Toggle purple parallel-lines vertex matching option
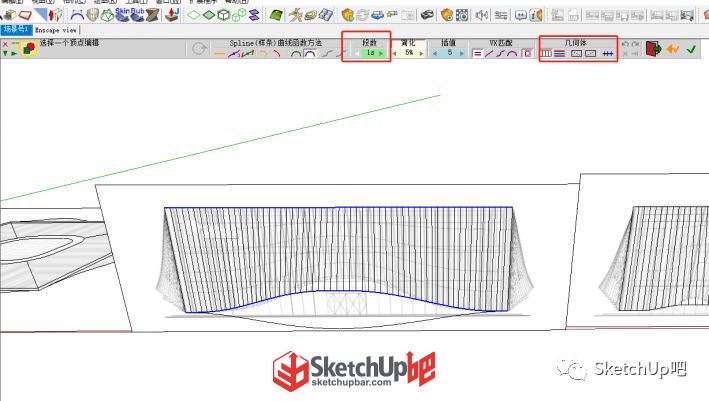The height and width of the screenshot is (401, 709). (x=477, y=53)
